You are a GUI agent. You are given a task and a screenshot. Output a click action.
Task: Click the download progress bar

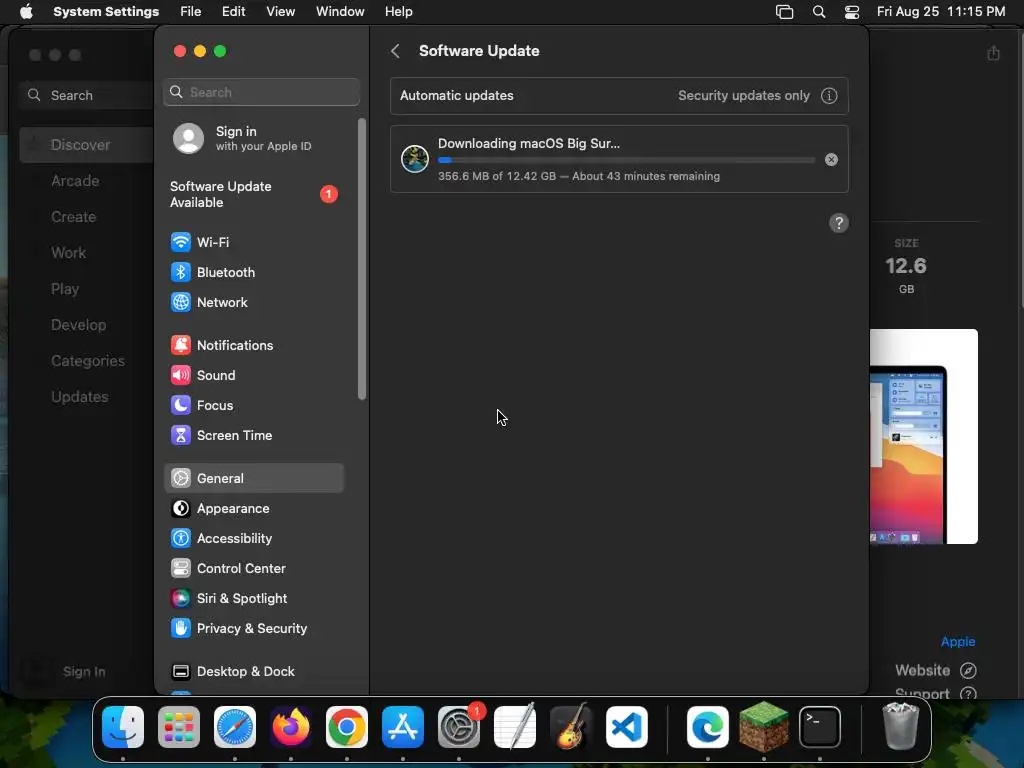pos(626,160)
